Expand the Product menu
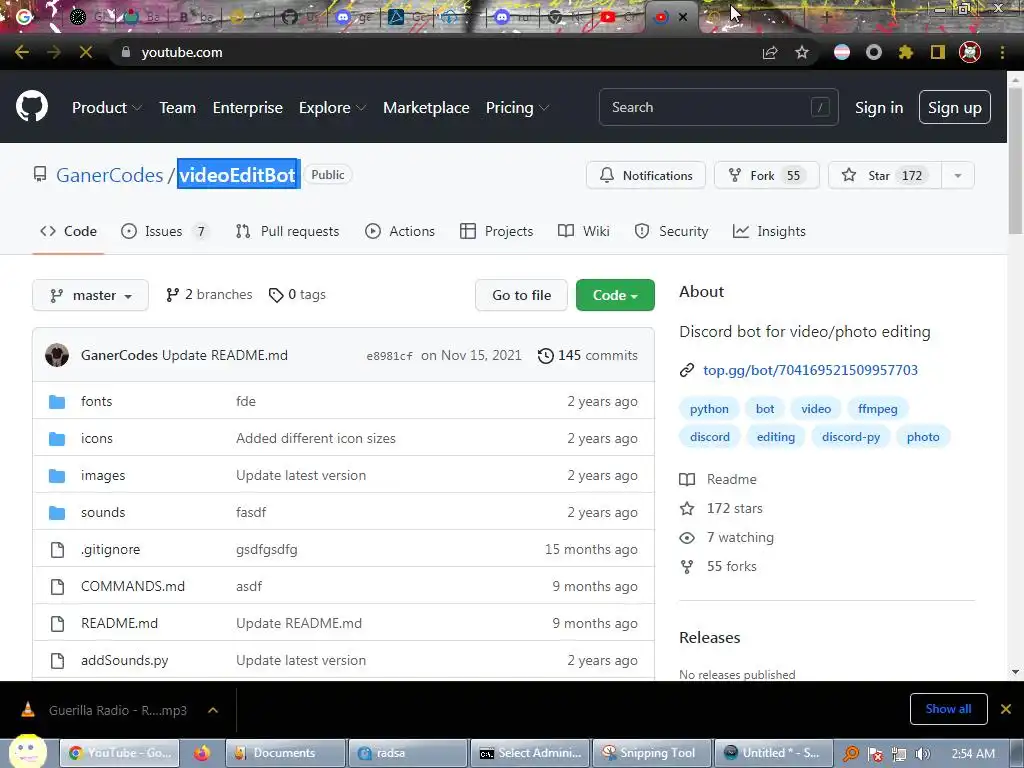Image resolution: width=1024 pixels, height=768 pixels. [106, 108]
